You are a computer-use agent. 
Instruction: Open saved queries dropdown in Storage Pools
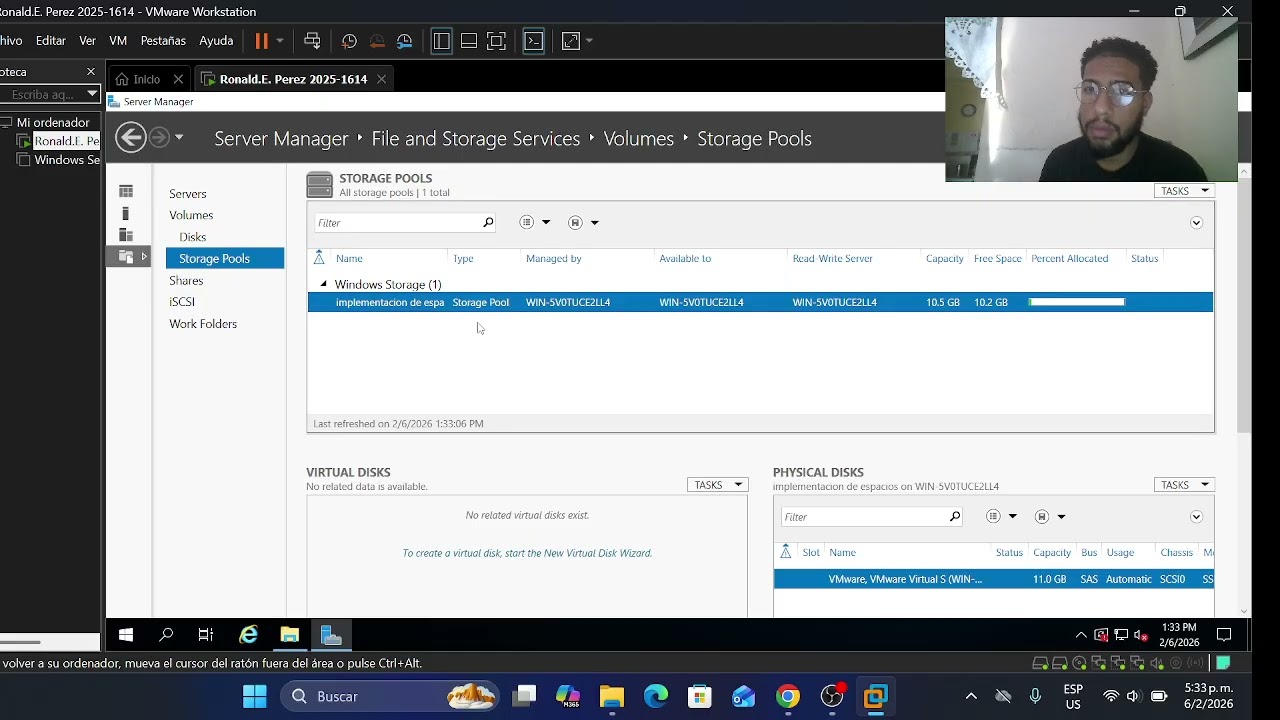point(583,223)
